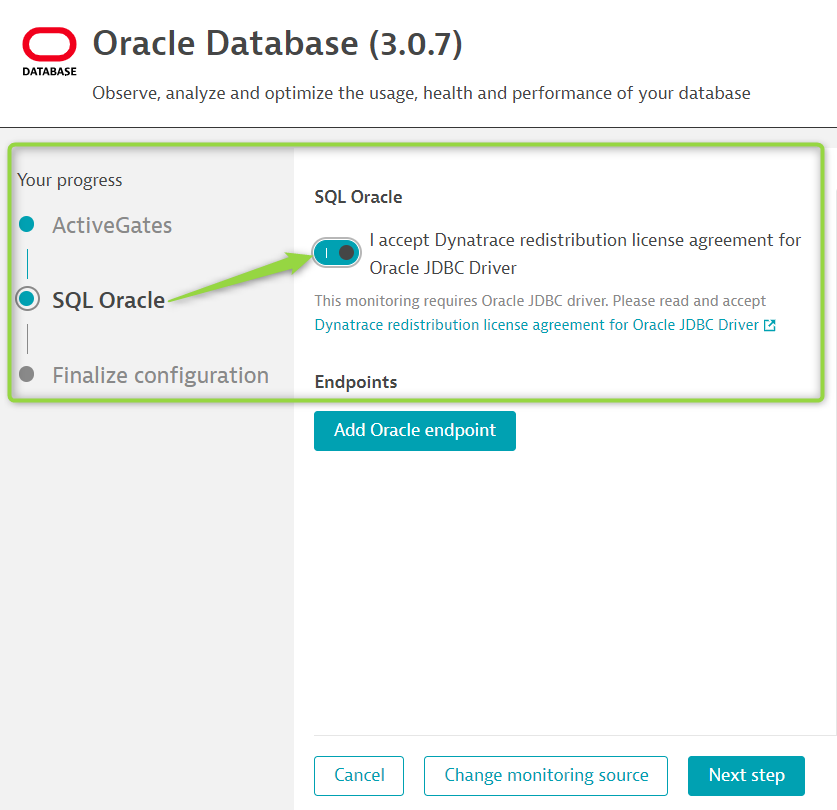This screenshot has height=810, width=837.
Task: Go to the ActiveGates step
Action: [x=112, y=225]
